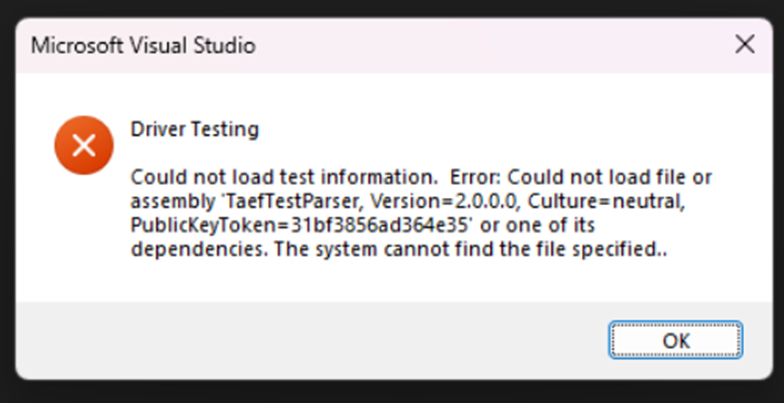Screen dimensions: 784x403
Task: Click the OK button
Action: tap(676, 340)
